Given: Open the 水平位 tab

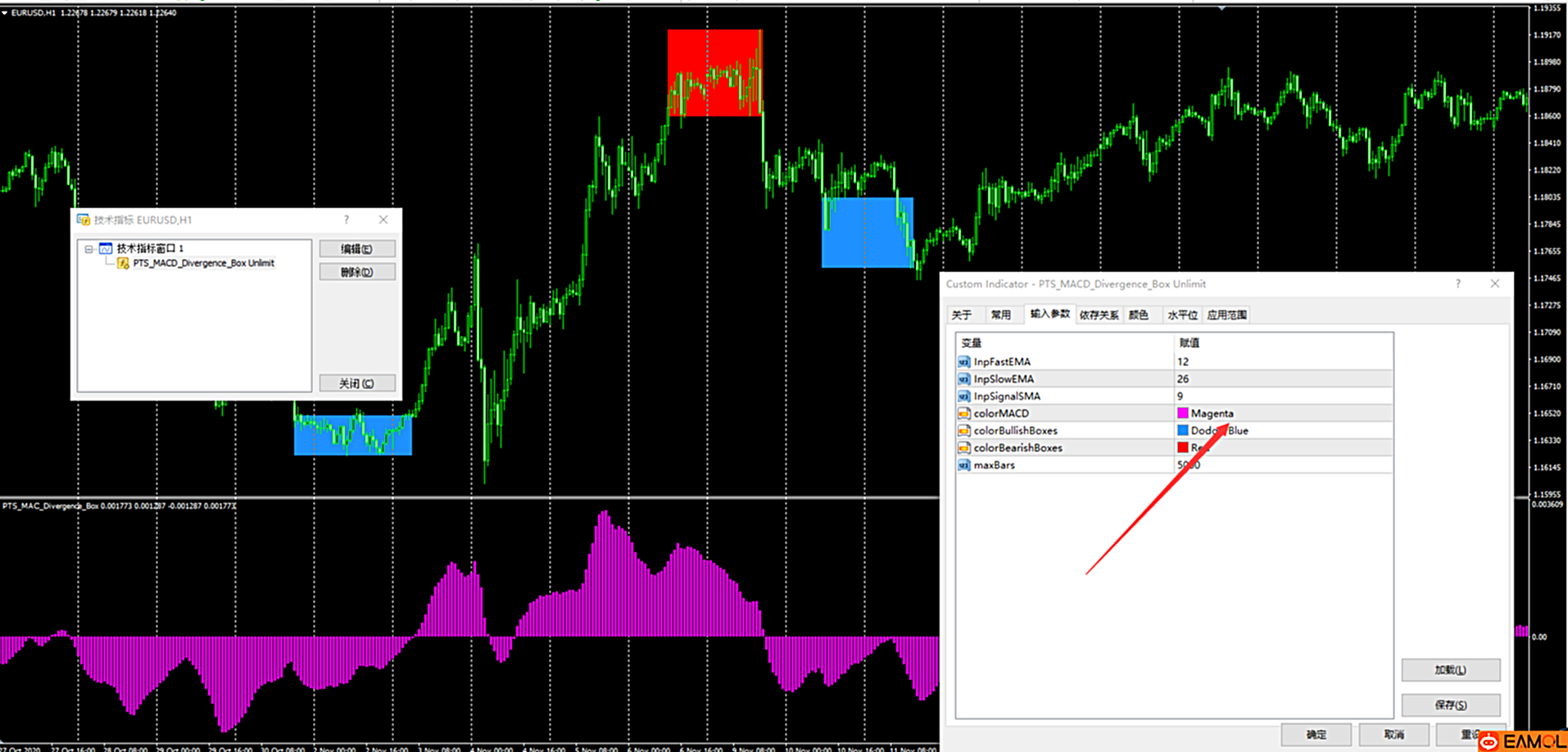Looking at the screenshot, I should click(x=1181, y=315).
